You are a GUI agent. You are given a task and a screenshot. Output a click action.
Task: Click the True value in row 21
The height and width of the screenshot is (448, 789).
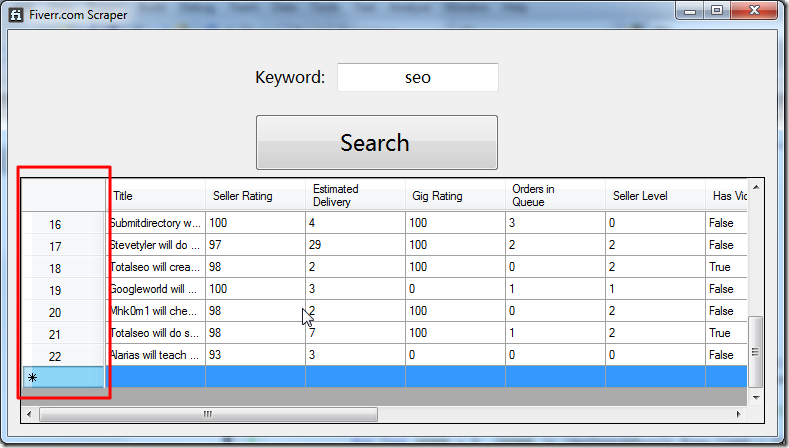pyautogui.click(x=727, y=333)
